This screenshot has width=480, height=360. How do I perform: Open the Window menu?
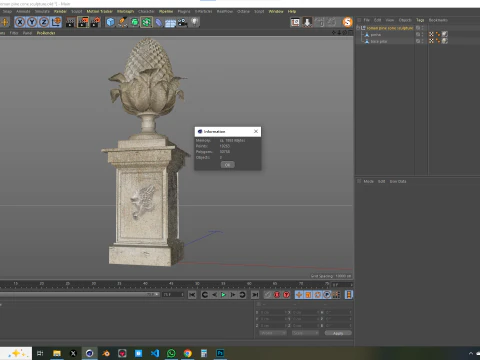click(276, 11)
